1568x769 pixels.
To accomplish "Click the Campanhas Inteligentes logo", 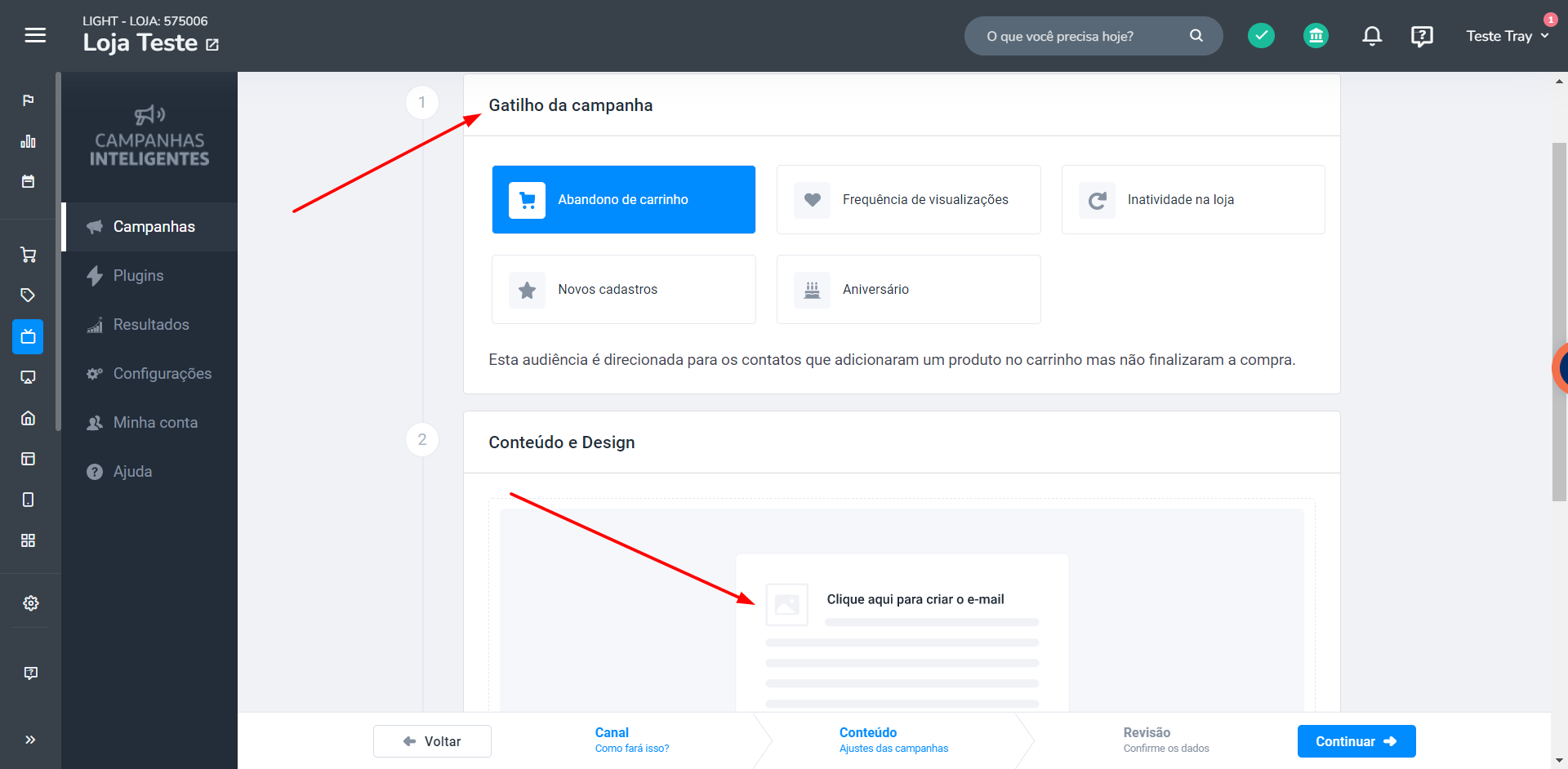I will [x=149, y=136].
